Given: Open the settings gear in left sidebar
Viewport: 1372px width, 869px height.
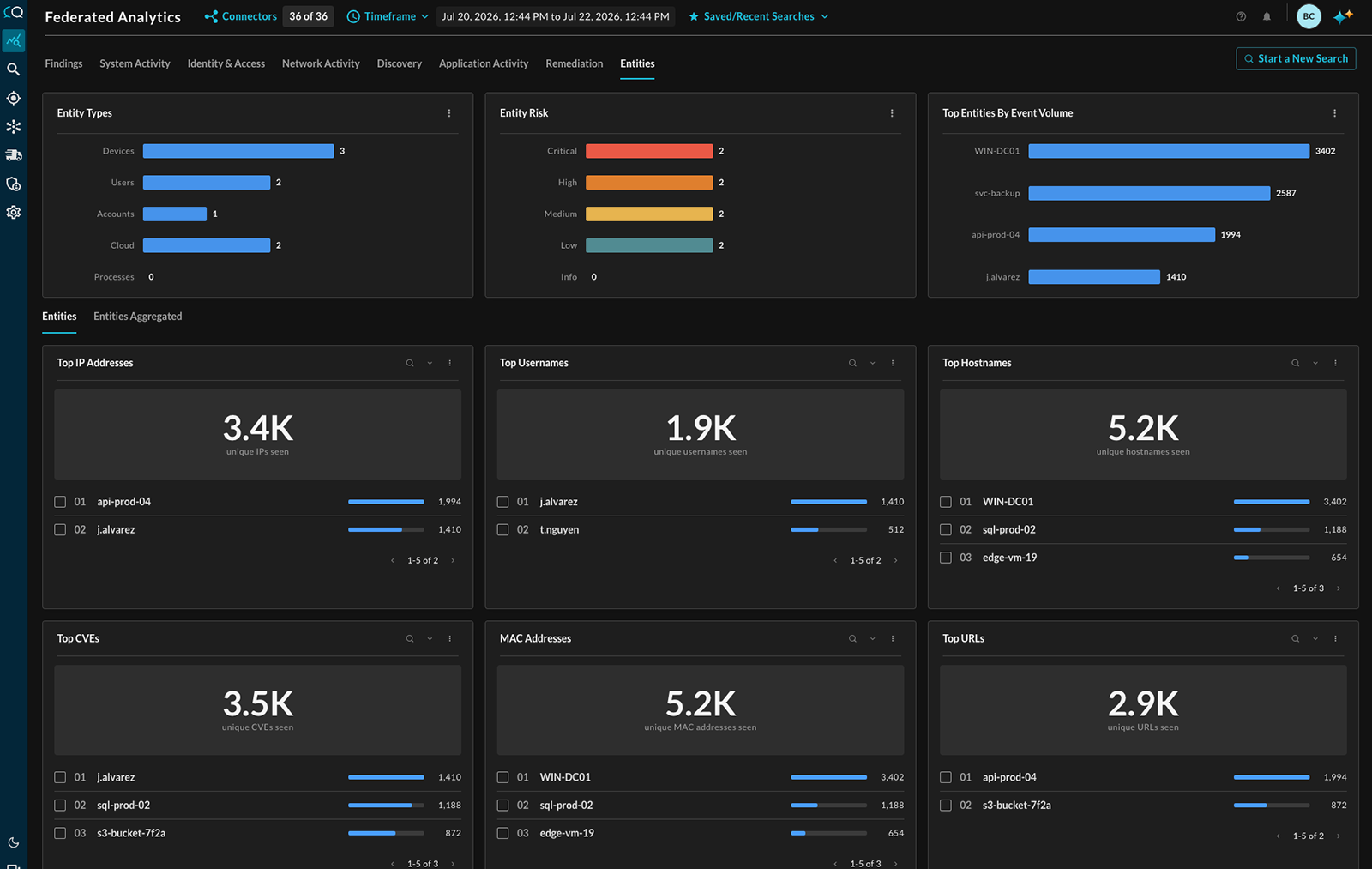Looking at the screenshot, I should (13, 212).
